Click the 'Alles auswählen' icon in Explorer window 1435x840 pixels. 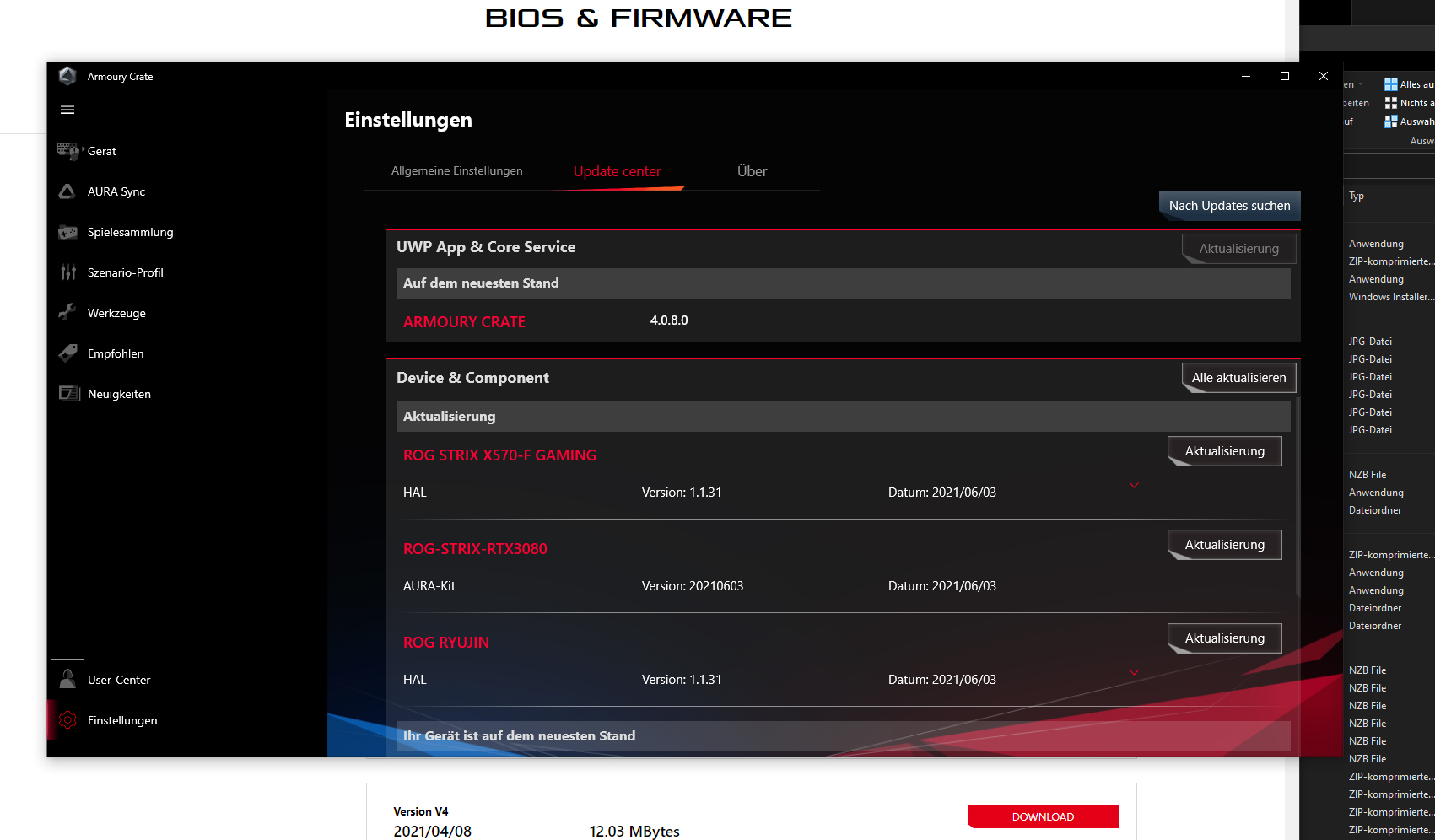[x=1391, y=84]
